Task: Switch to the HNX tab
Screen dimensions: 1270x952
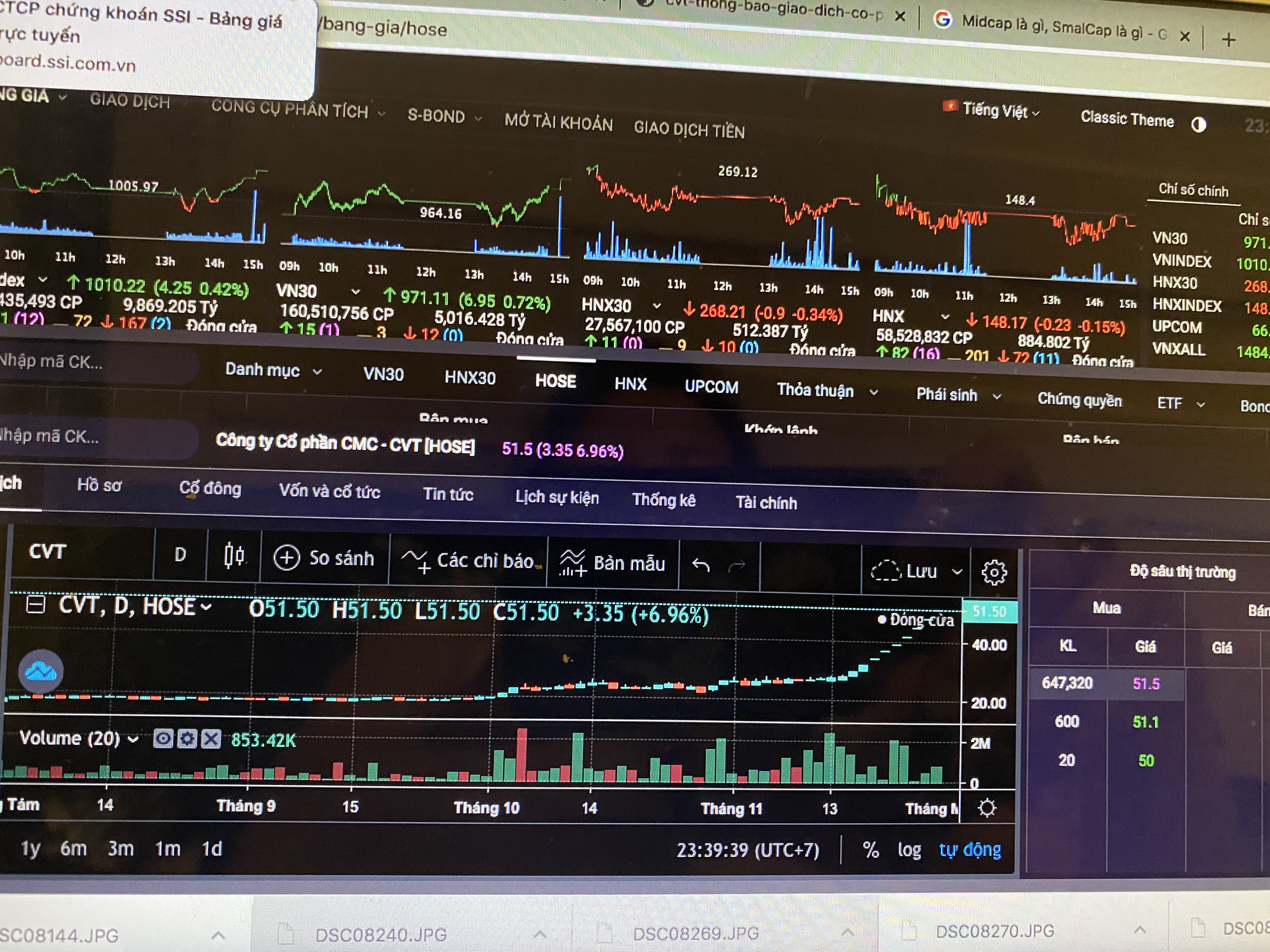Action: pyautogui.click(x=631, y=384)
